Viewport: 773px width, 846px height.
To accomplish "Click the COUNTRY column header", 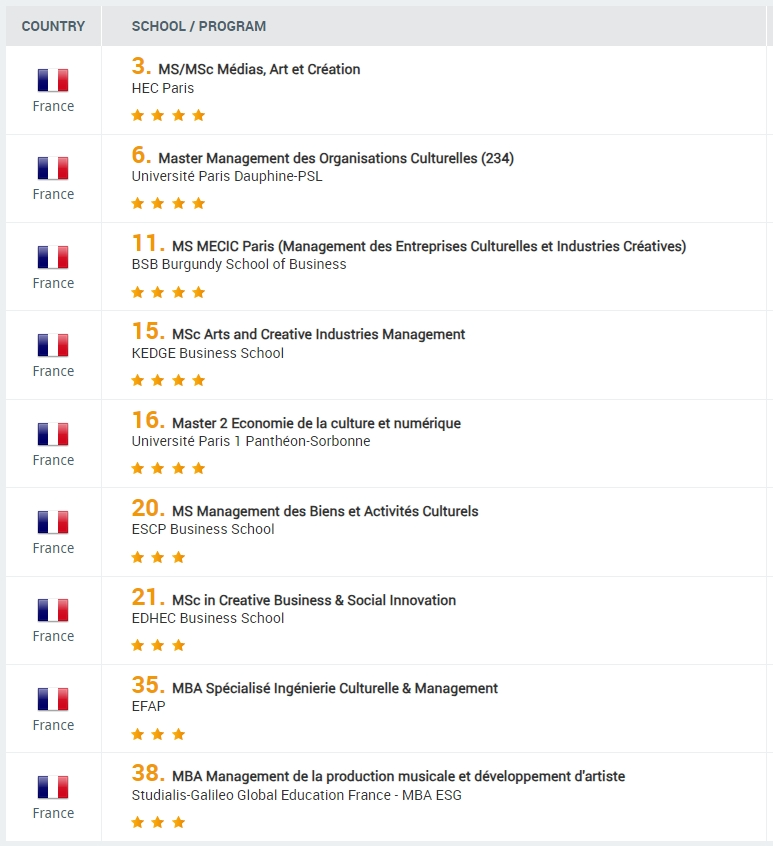I will 53,26.
